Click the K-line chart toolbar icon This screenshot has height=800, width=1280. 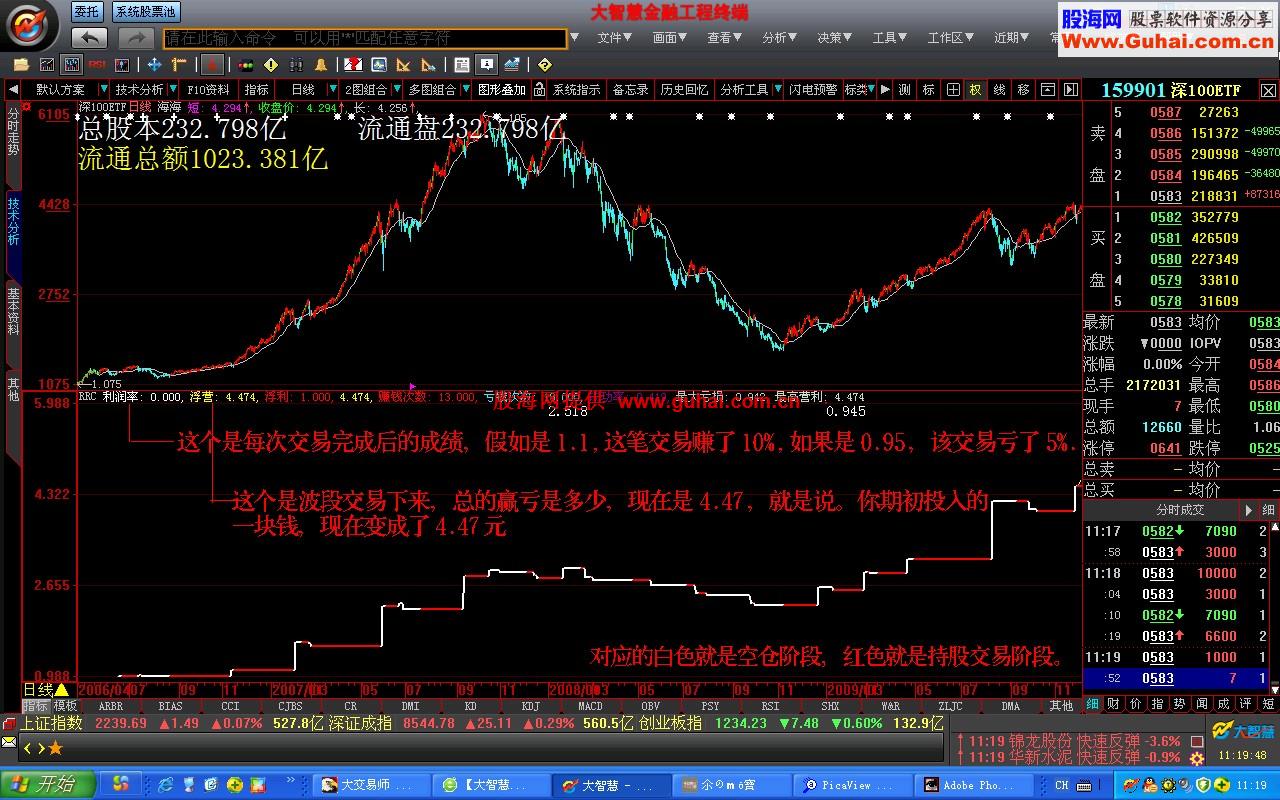[x=72, y=65]
